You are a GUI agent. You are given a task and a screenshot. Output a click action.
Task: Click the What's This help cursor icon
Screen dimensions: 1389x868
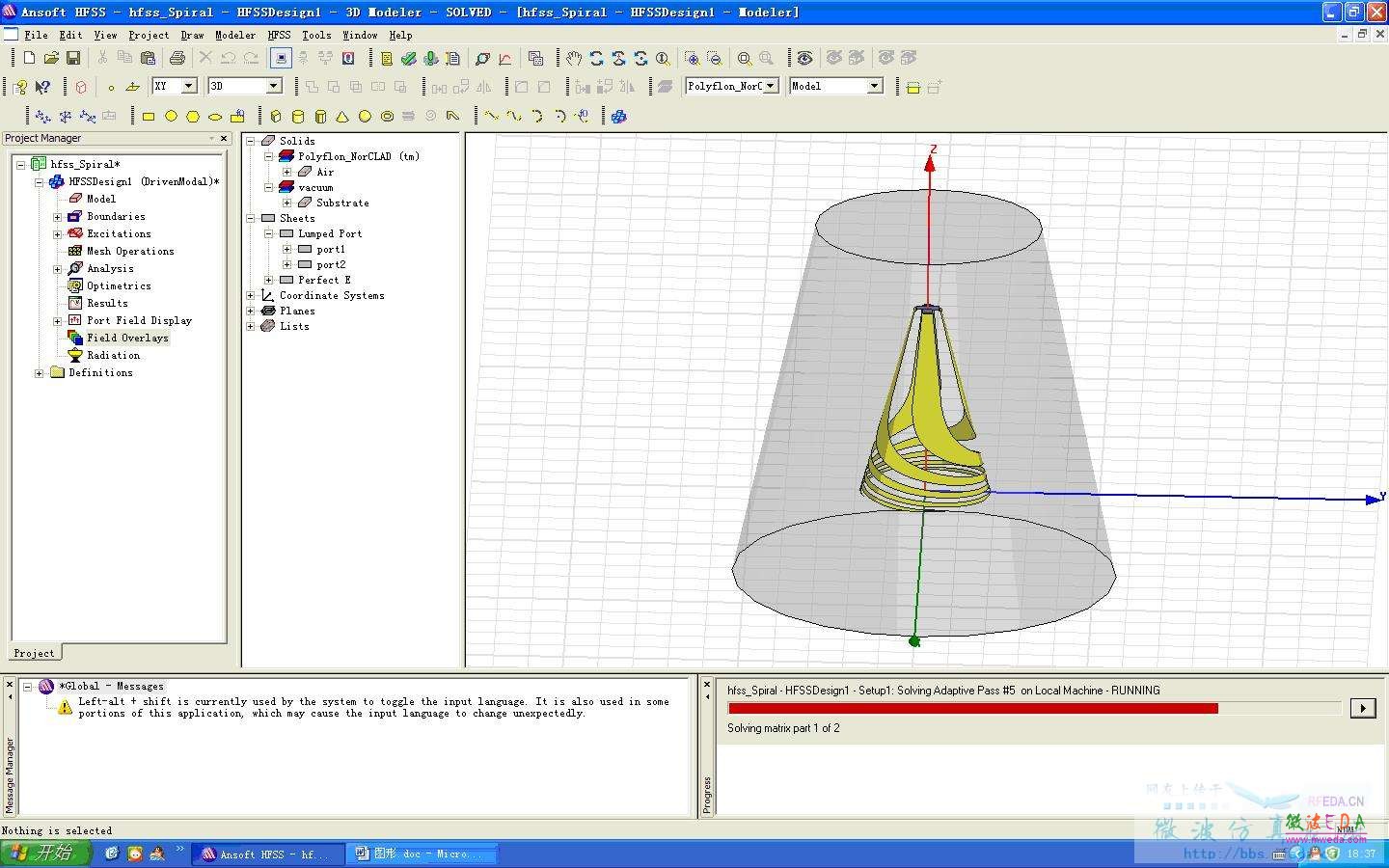(42, 87)
